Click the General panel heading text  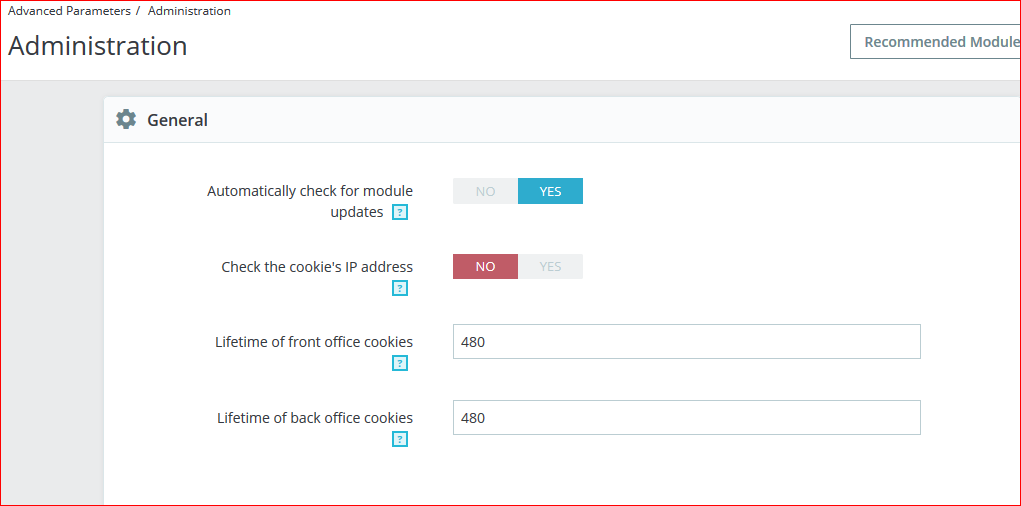coord(177,120)
